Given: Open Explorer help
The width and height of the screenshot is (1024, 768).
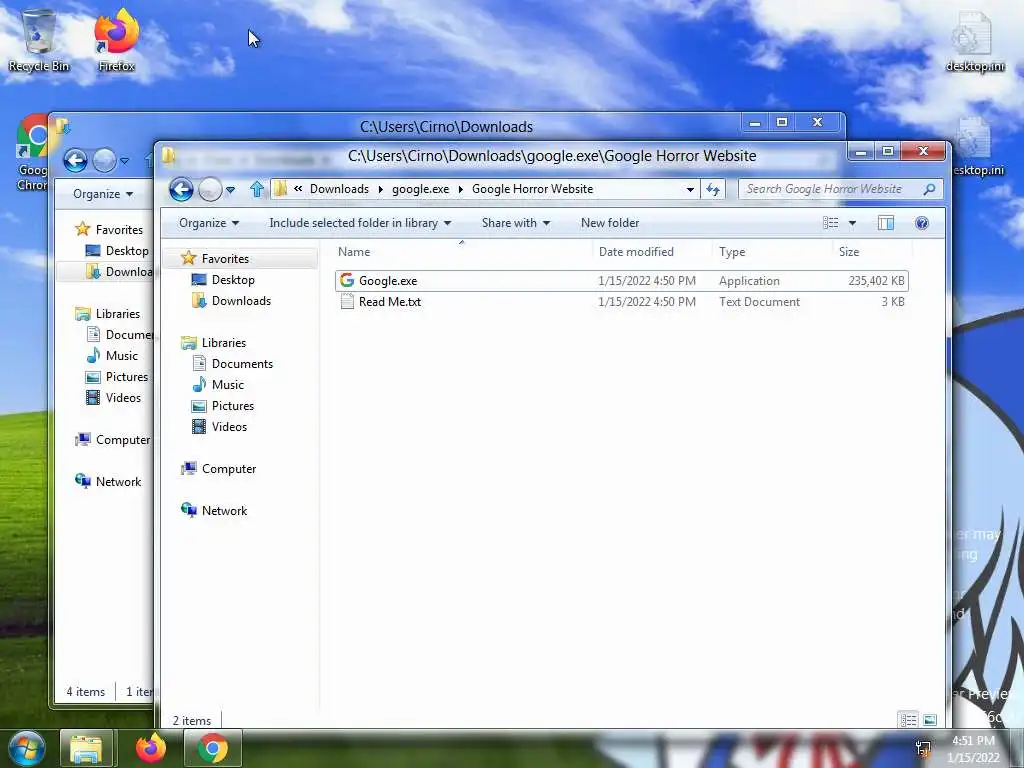Looking at the screenshot, I should point(921,223).
